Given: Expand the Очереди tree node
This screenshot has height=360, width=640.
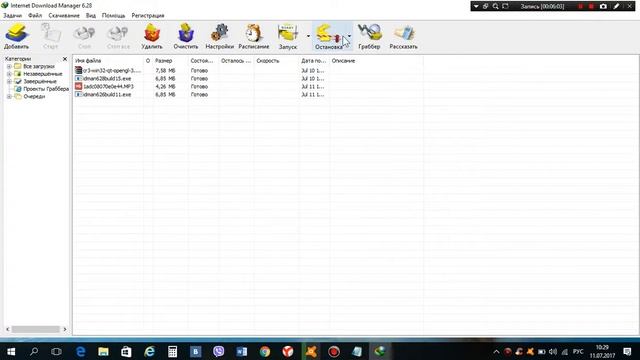Looking at the screenshot, I should [9, 96].
